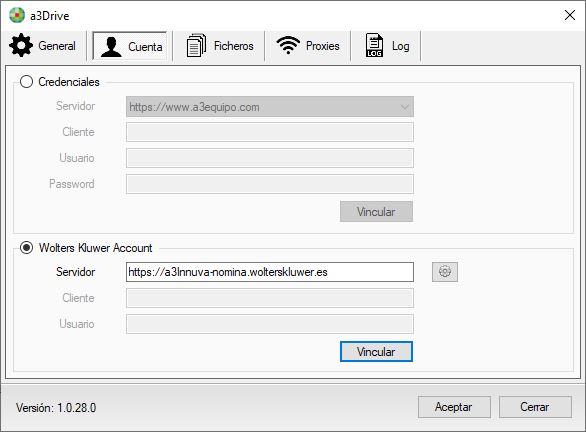This screenshot has width=586, height=432.
Task: Open server settings via gear button
Action: click(445, 272)
